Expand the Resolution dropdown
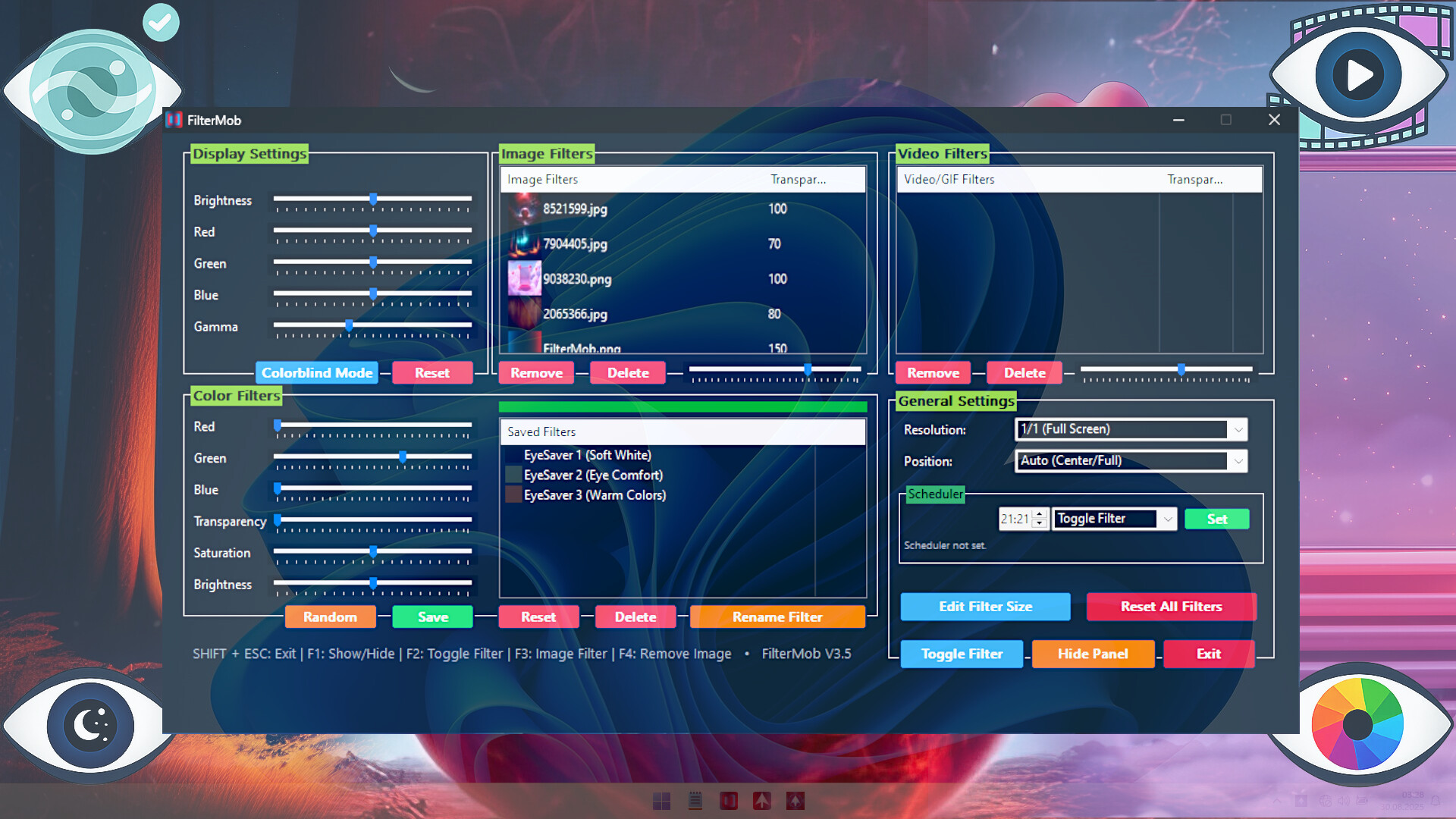Screen dimensions: 1456x819 (1238, 429)
